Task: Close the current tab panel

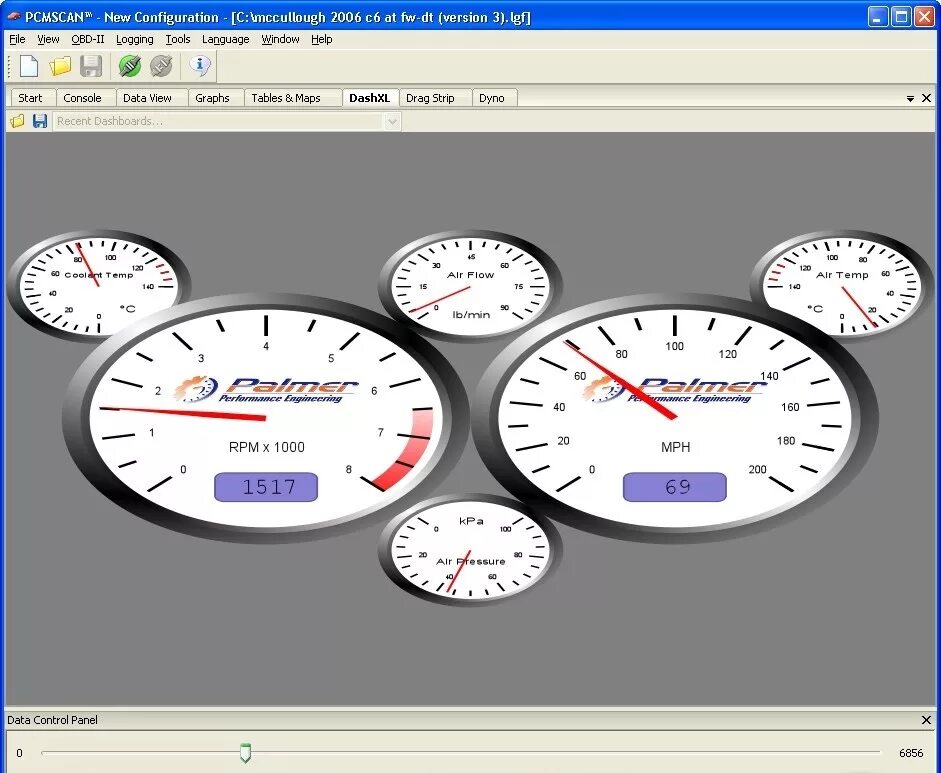Action: 926,98
